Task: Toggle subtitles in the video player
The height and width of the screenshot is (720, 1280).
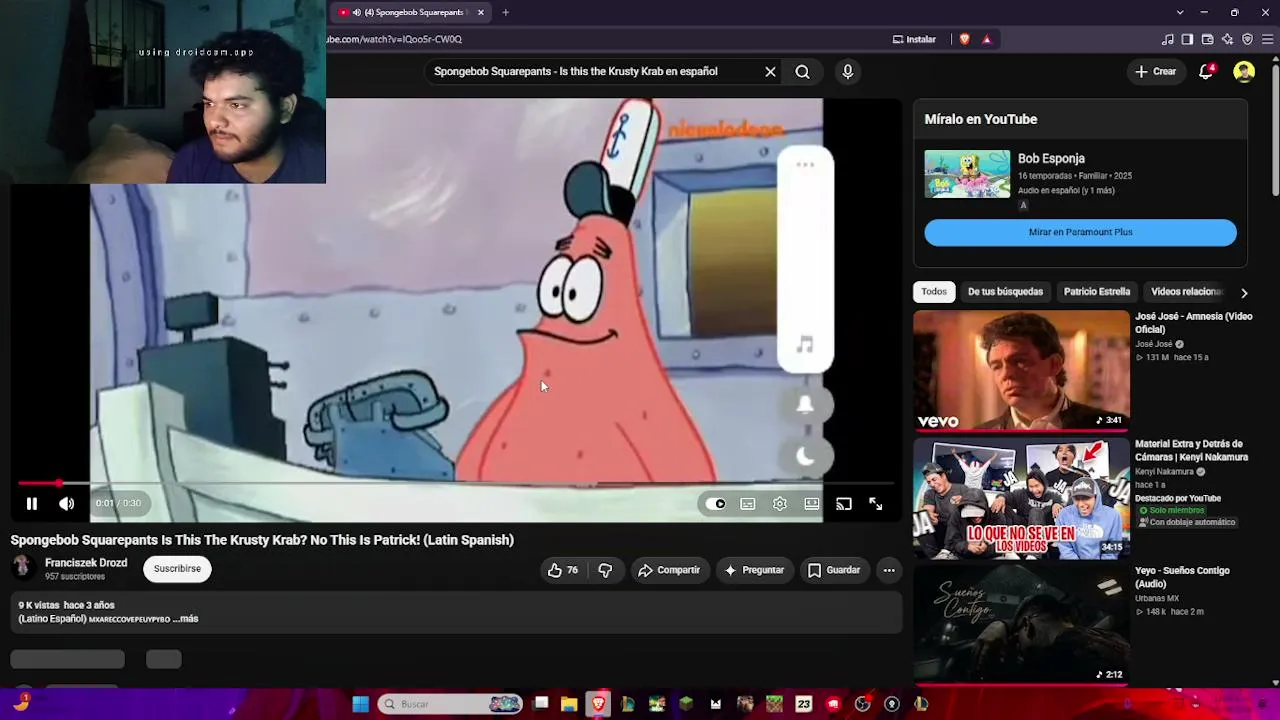Action: (748, 504)
